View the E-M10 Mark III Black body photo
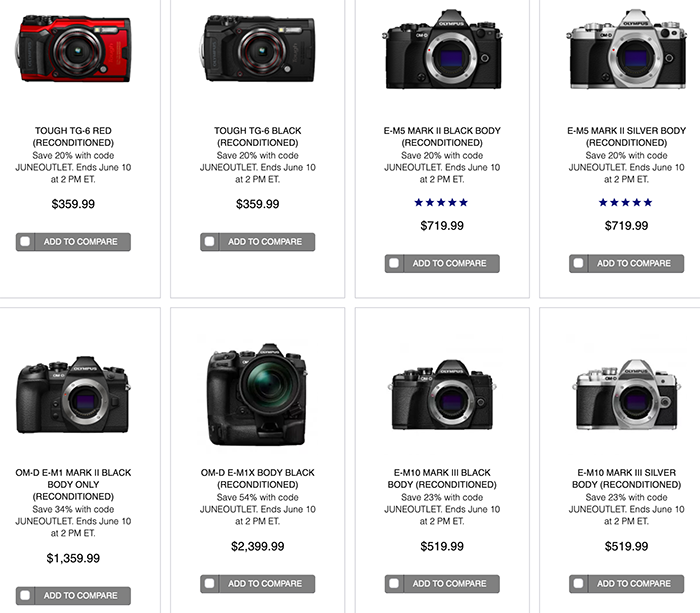The width and height of the screenshot is (700, 613). (x=442, y=393)
